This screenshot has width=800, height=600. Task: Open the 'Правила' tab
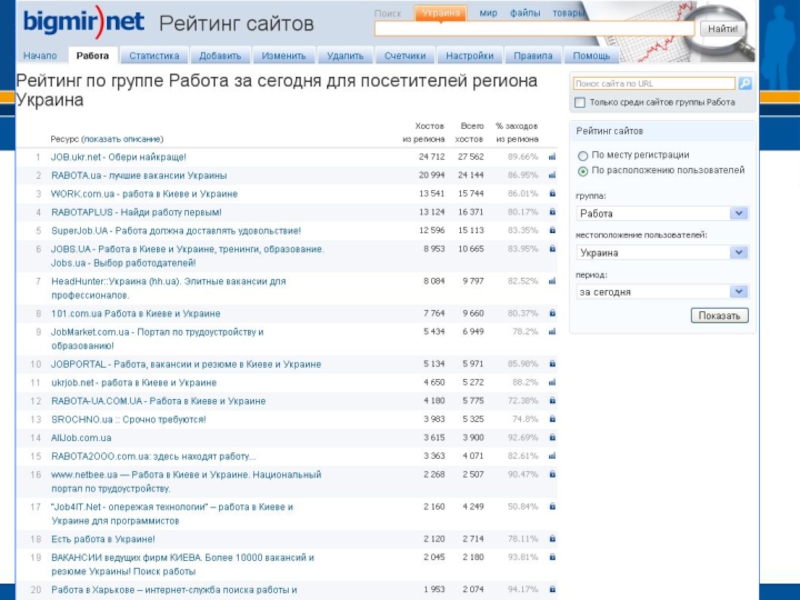click(533, 56)
